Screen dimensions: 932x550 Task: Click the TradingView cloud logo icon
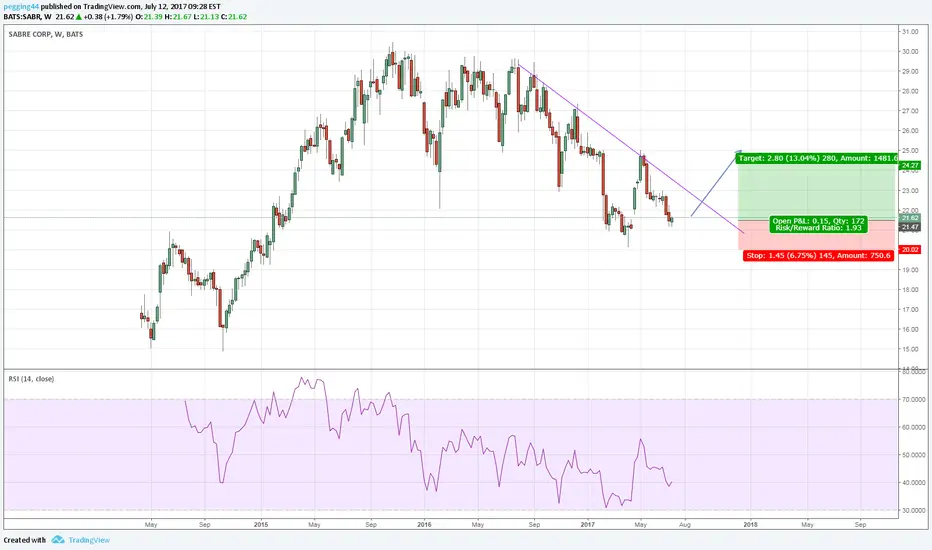point(58,539)
